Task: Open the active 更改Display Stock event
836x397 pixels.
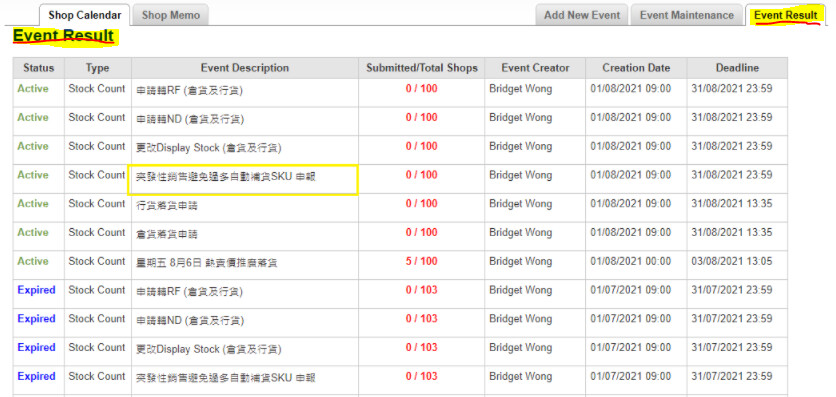Action: pyautogui.click(x=209, y=148)
